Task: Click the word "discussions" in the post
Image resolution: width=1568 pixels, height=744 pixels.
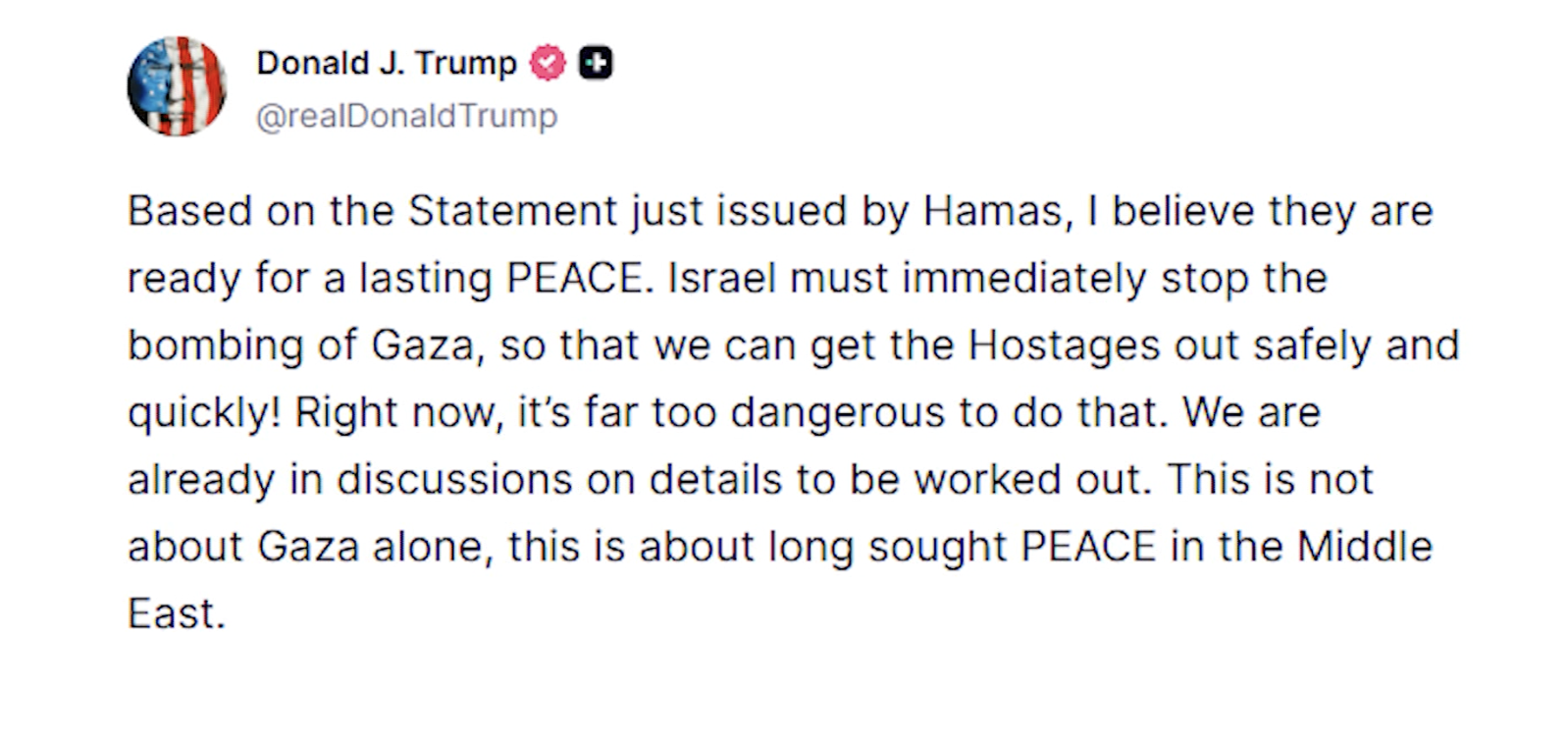Action: (x=454, y=480)
